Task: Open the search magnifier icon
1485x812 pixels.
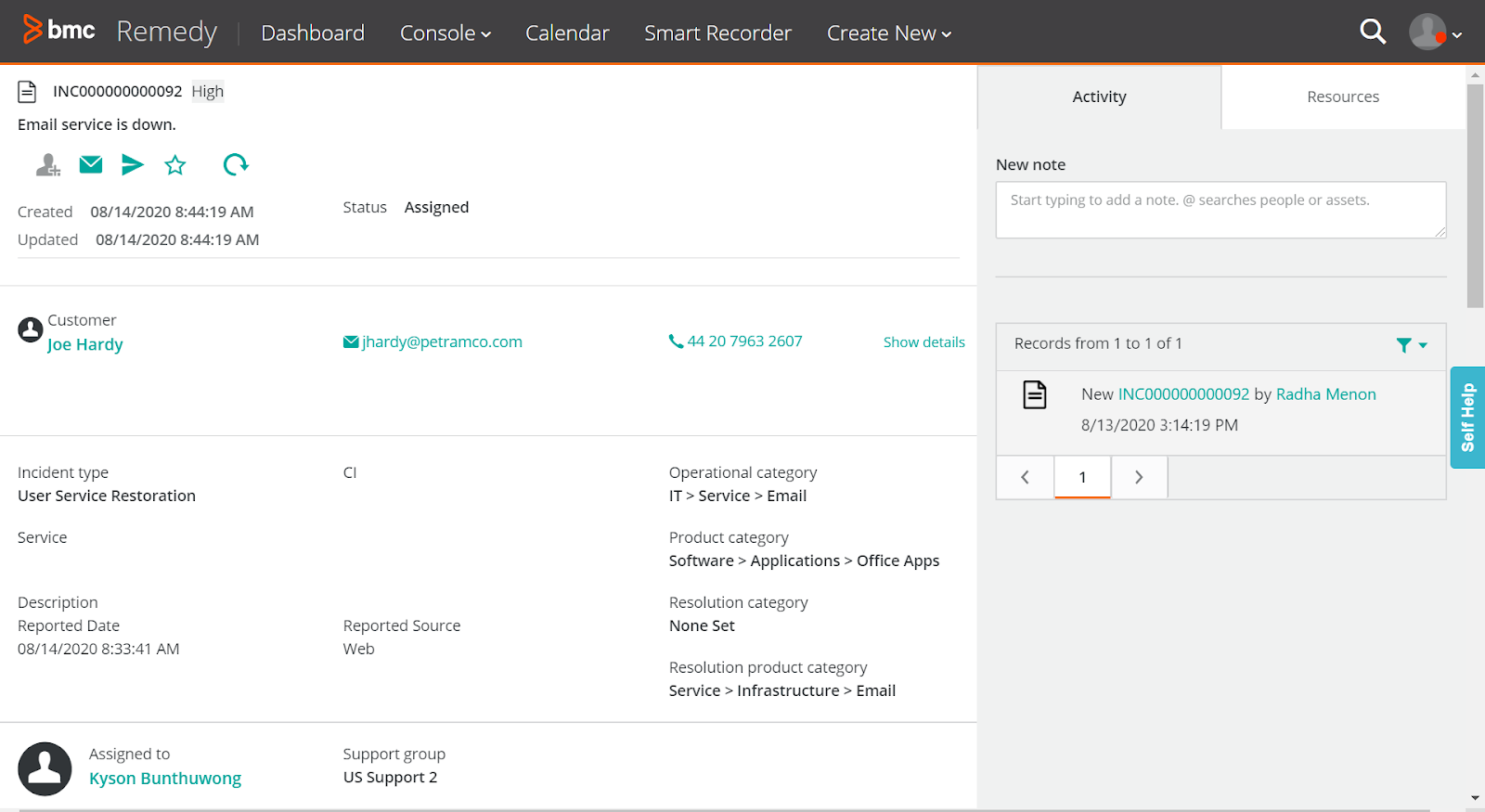Action: click(1373, 32)
